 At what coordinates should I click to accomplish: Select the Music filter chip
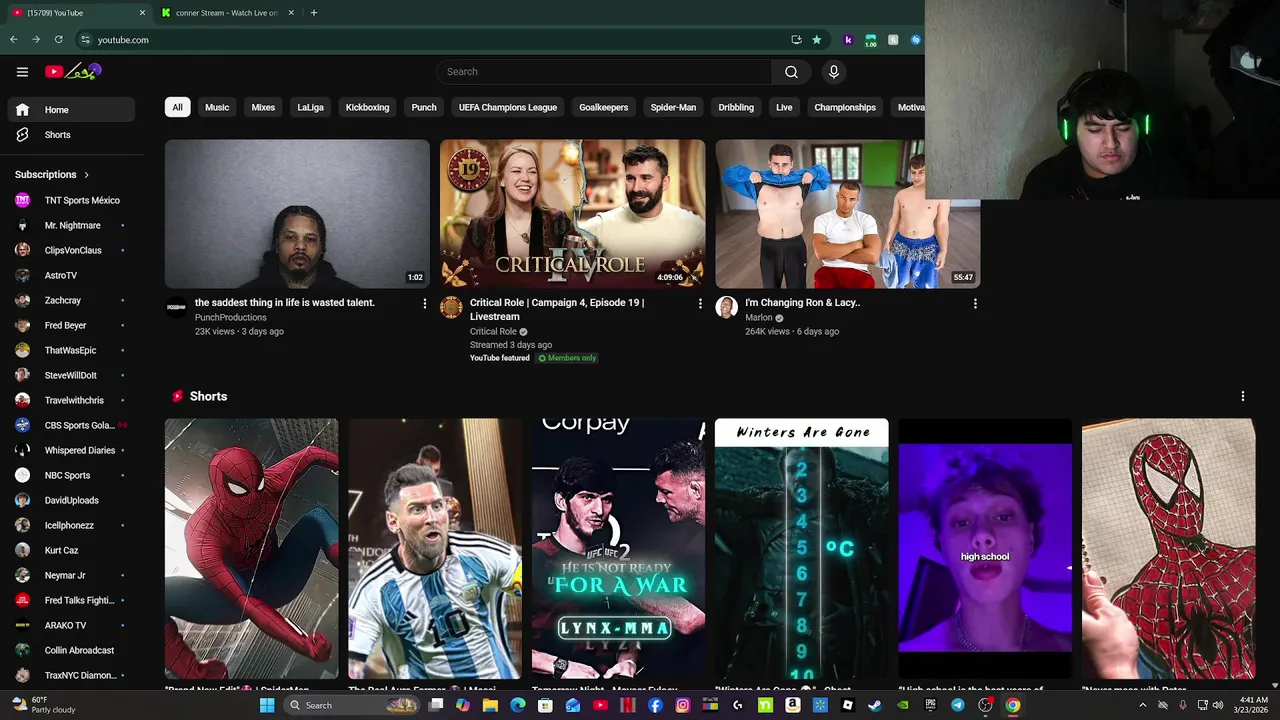coord(217,107)
